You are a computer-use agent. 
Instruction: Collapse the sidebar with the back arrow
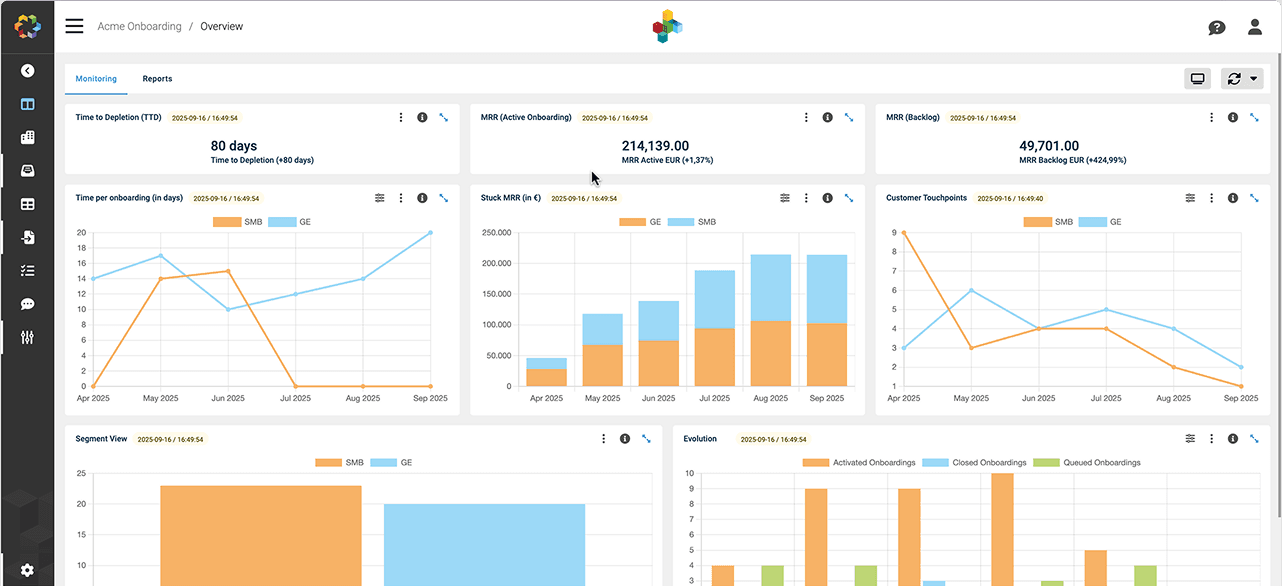click(x=27, y=71)
